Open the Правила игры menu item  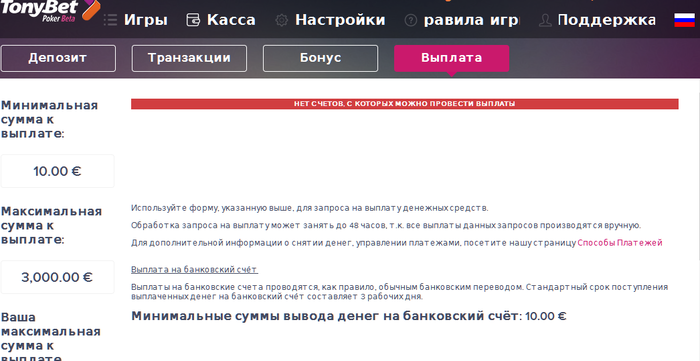(x=472, y=20)
